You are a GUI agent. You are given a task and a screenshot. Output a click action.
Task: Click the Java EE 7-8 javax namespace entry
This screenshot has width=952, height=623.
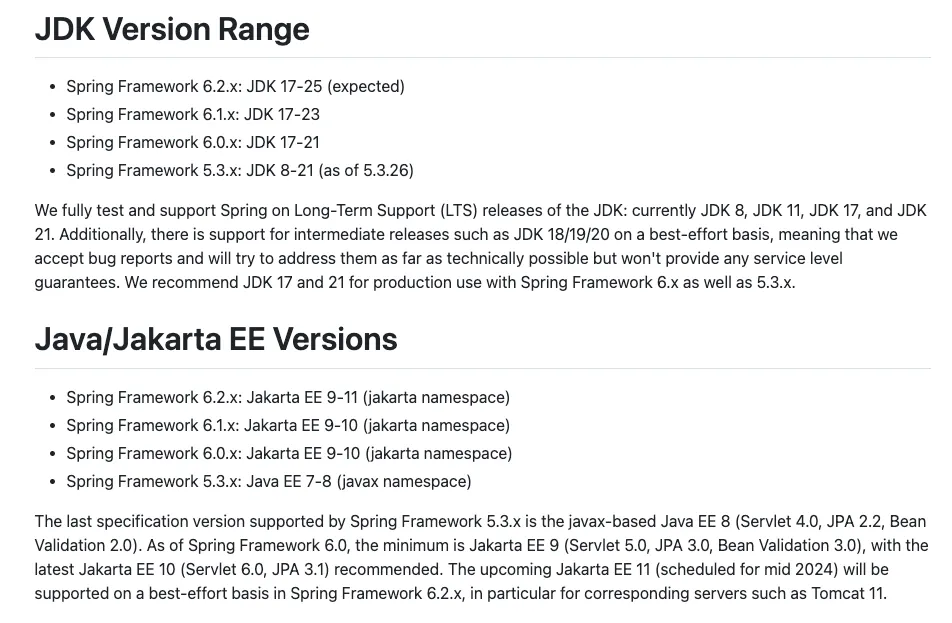[268, 482]
